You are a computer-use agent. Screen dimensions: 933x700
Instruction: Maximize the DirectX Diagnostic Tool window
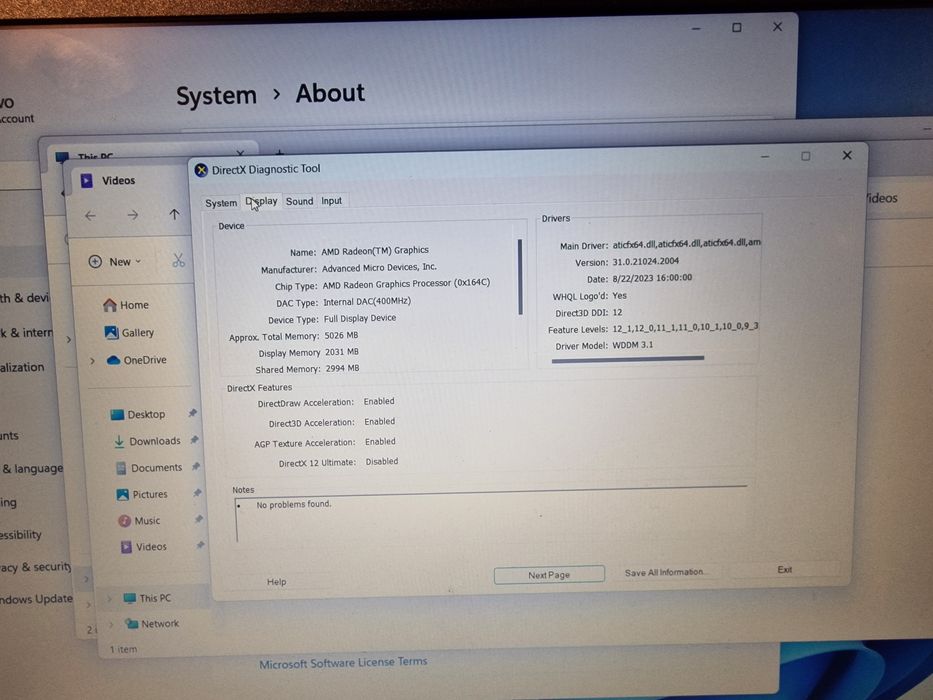pos(806,156)
